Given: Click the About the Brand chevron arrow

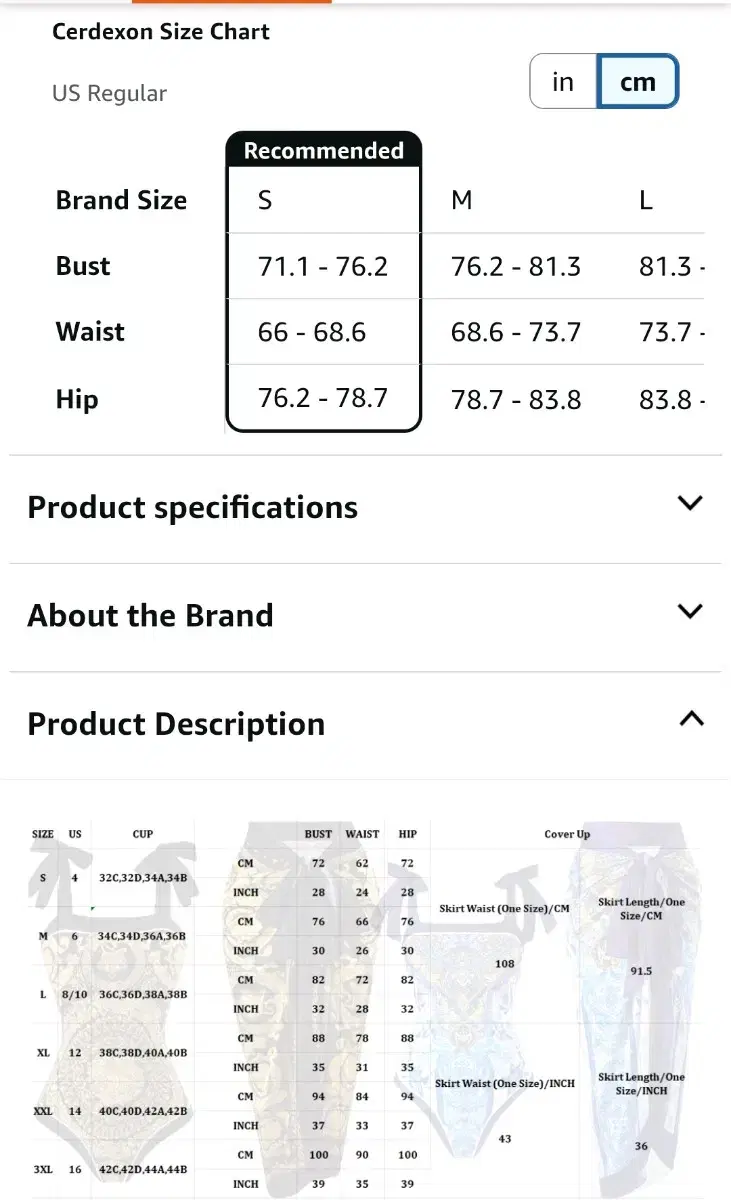Looking at the screenshot, I should 690,611.
